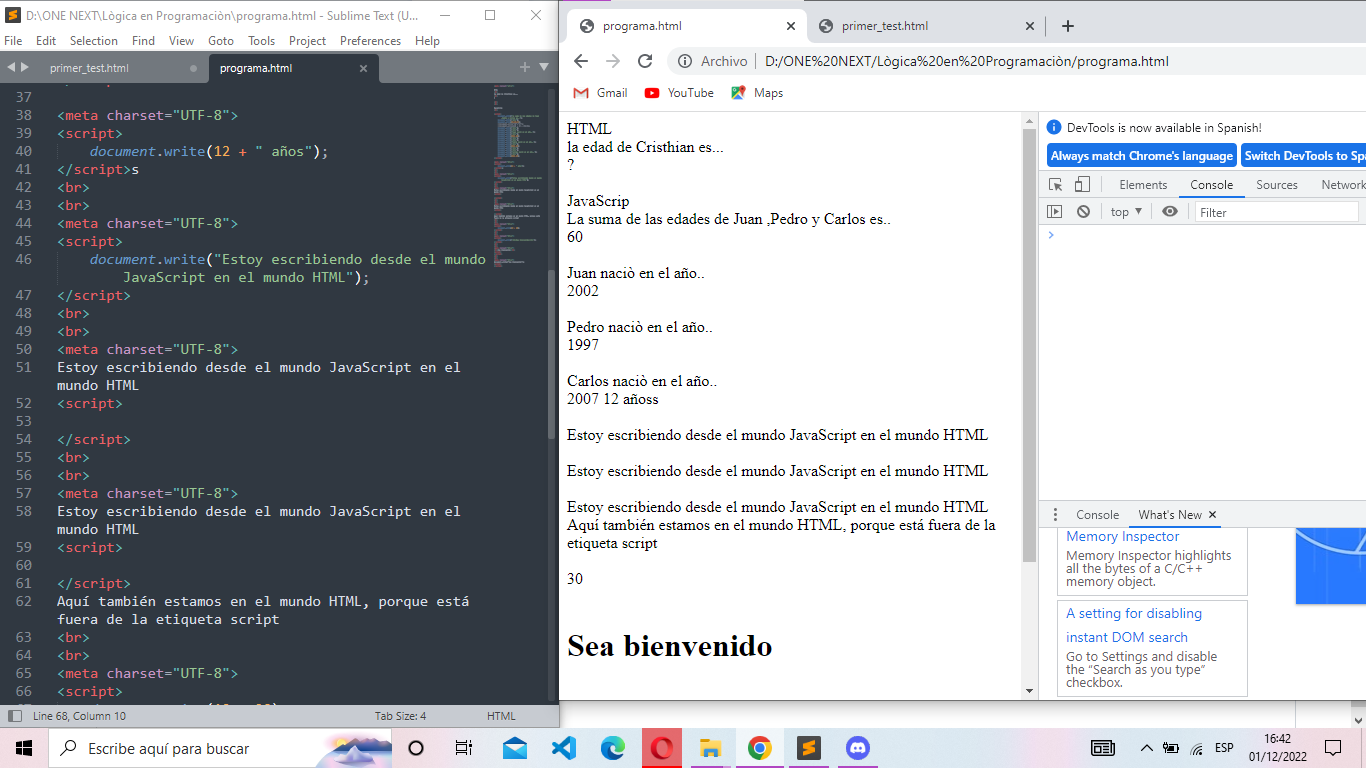
Task: Open the Network tab in DevTools
Action: 1343,185
